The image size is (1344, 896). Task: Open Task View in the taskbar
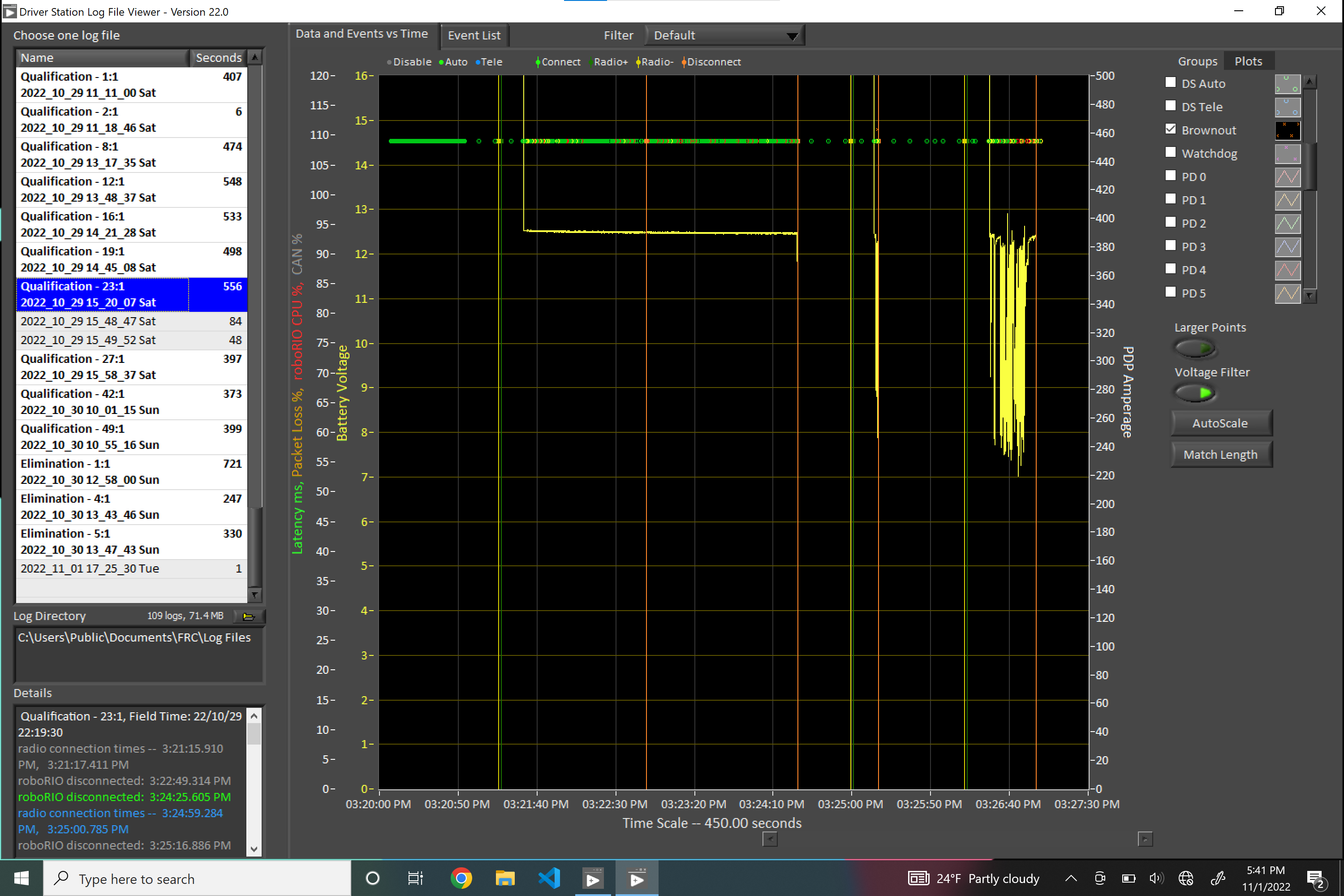pyautogui.click(x=415, y=878)
